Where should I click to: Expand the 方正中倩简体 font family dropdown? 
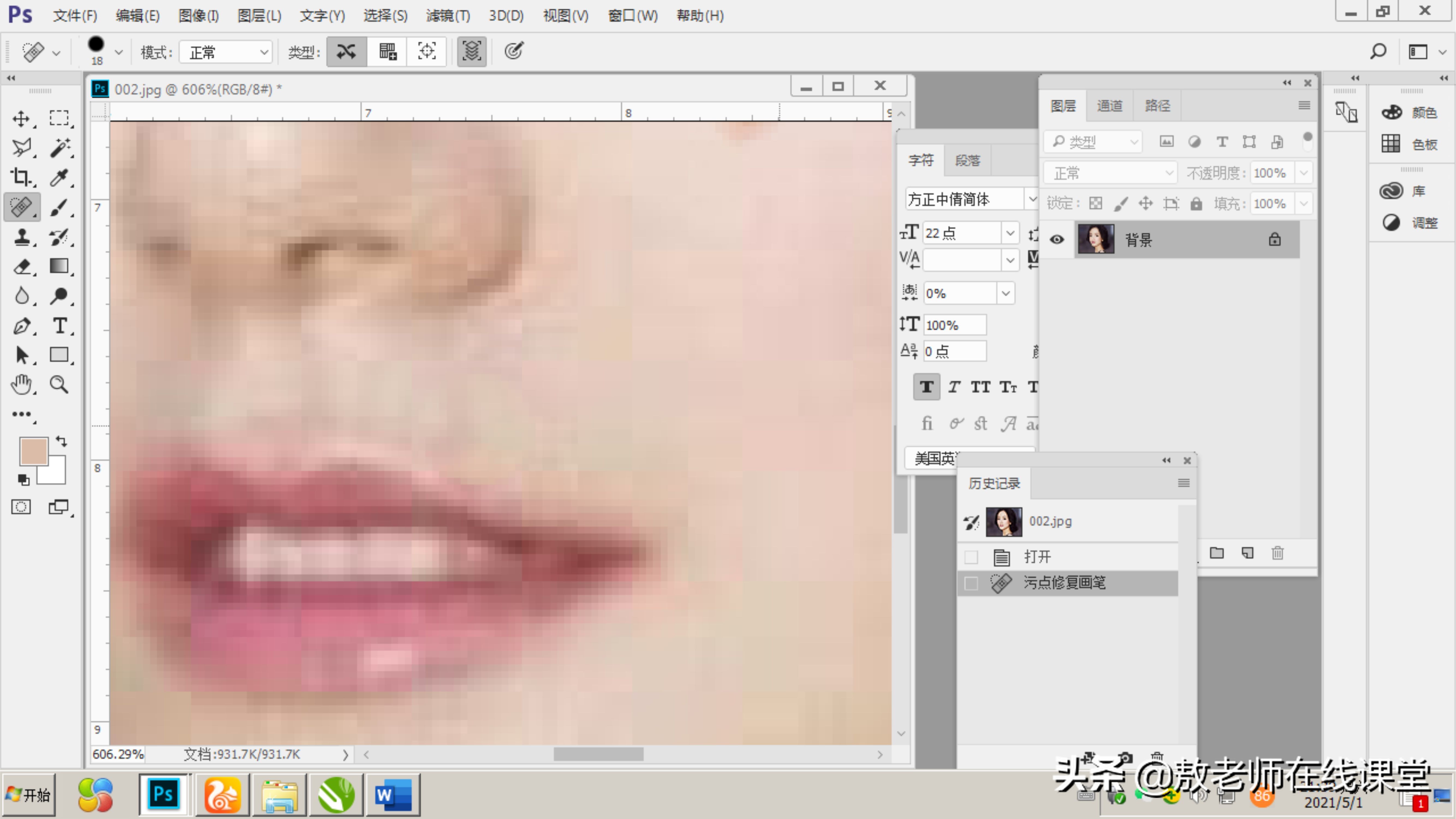pos(1032,199)
